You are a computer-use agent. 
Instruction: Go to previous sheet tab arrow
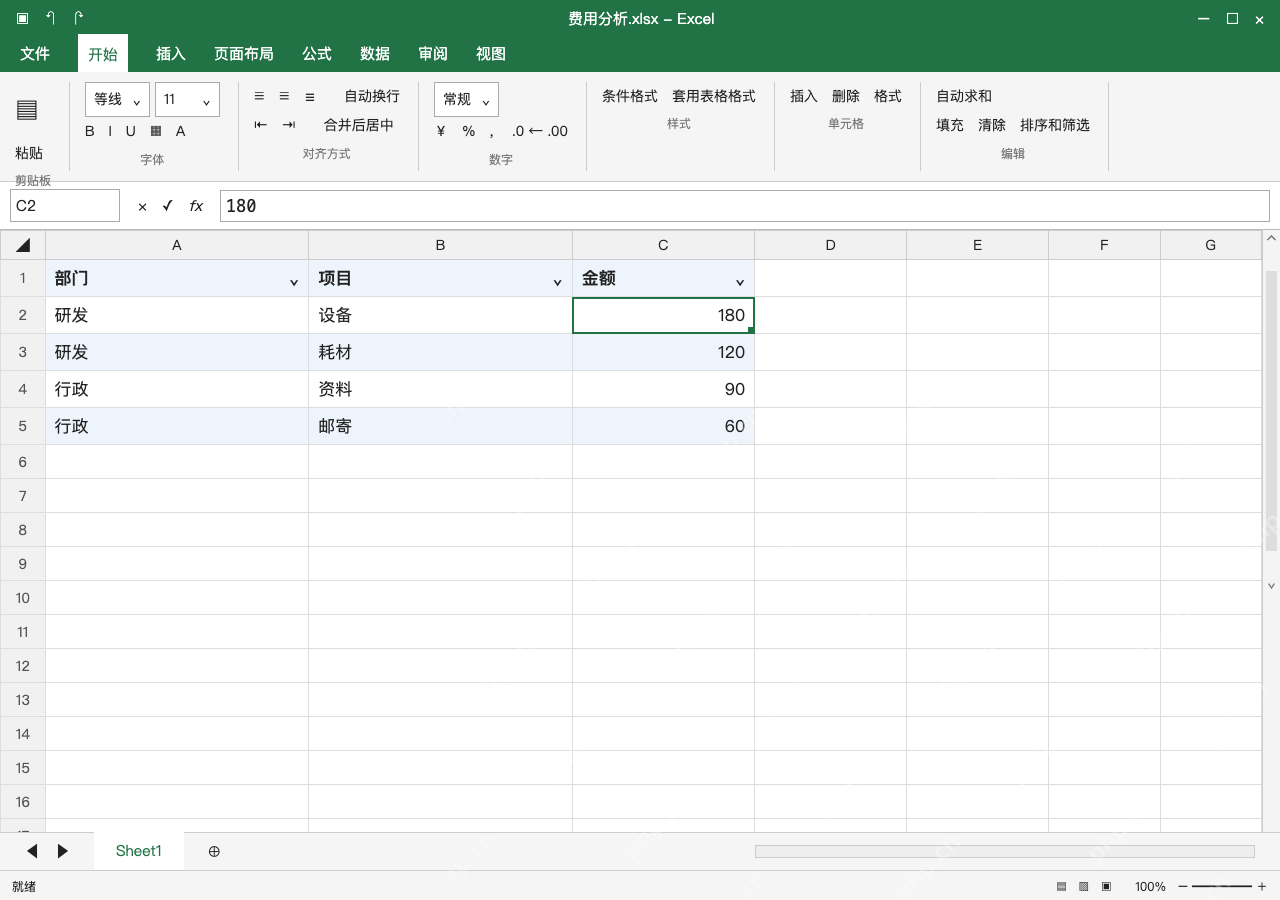(32, 851)
